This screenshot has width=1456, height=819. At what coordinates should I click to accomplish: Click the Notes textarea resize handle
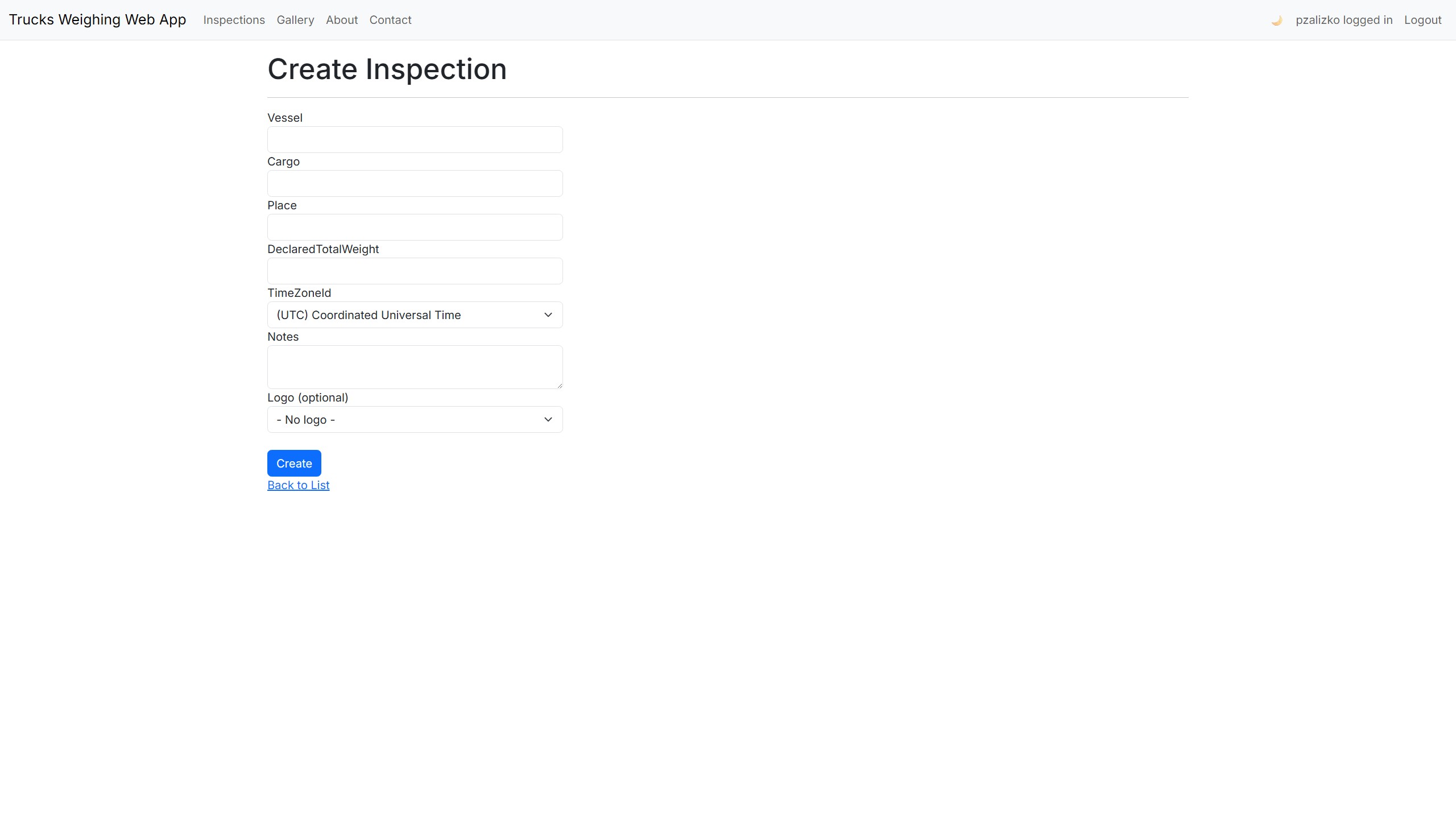(x=560, y=386)
